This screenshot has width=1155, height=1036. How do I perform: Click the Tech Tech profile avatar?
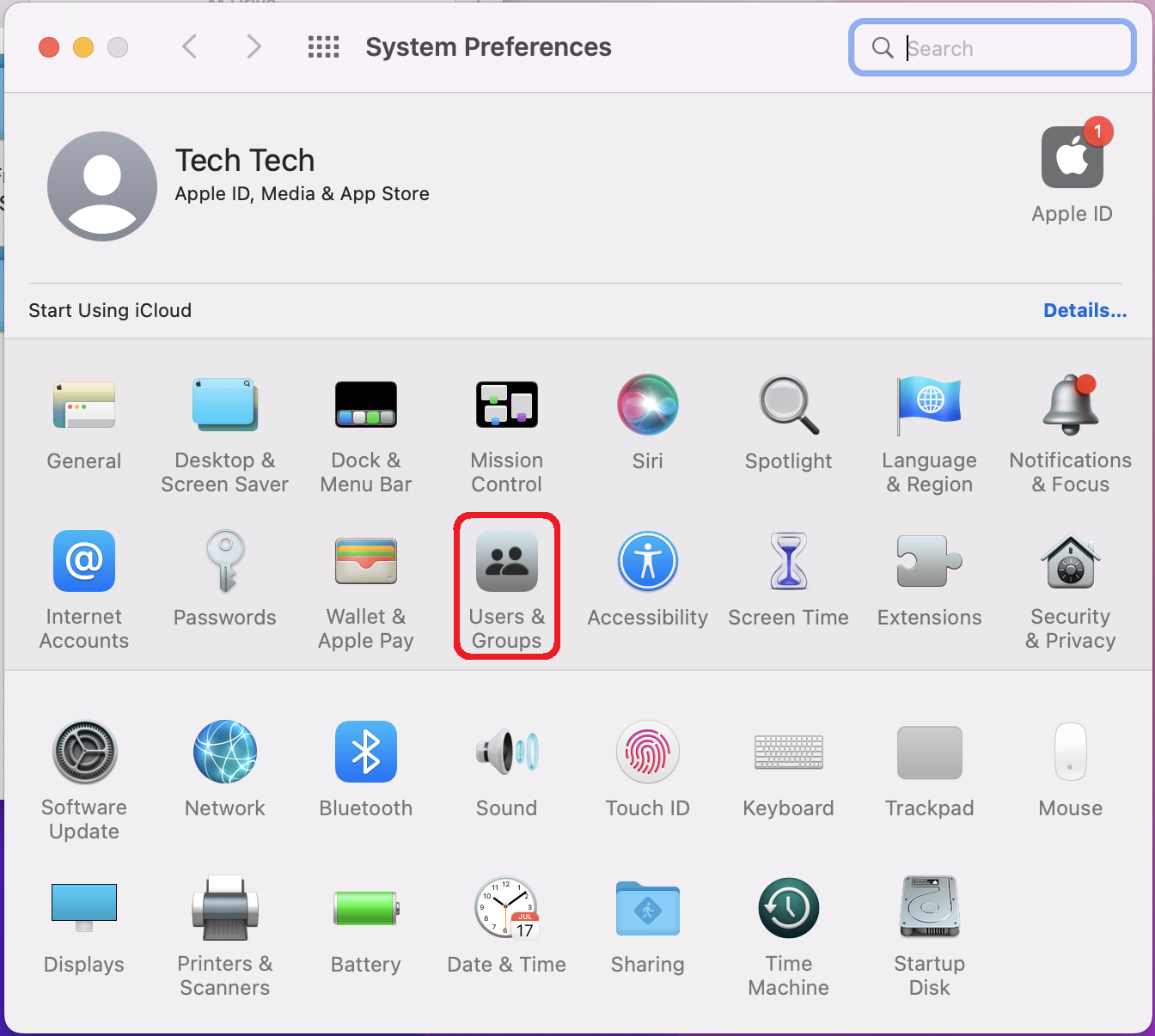(x=102, y=186)
